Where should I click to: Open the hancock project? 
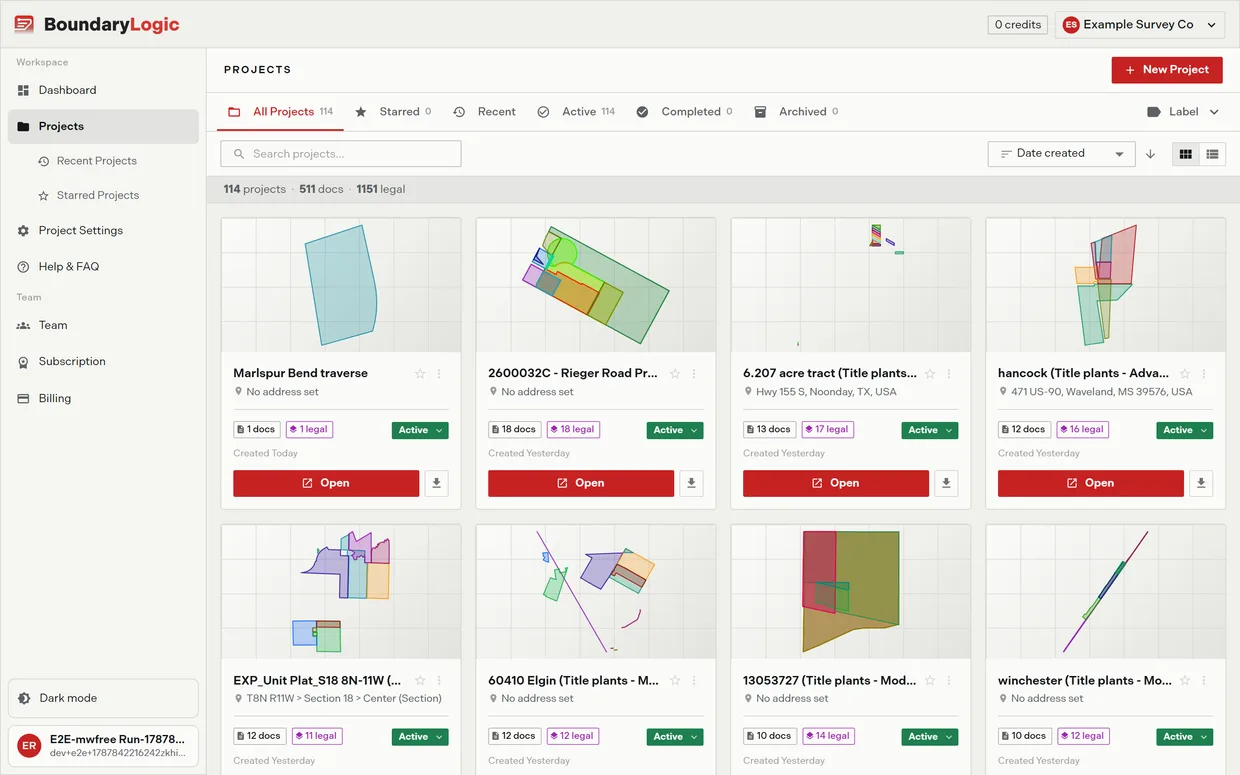tap(1091, 483)
